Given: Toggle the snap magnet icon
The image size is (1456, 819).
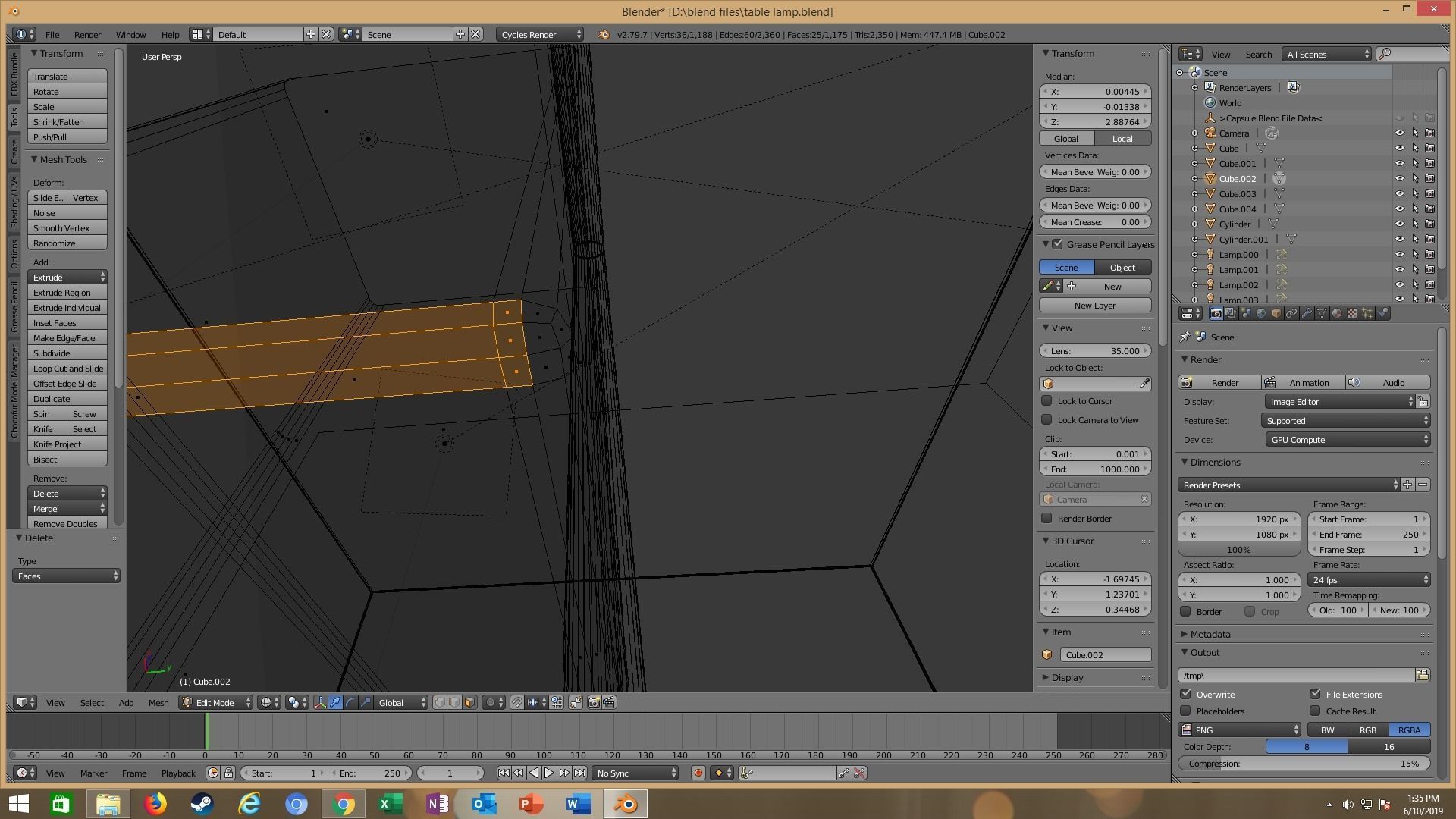Looking at the screenshot, I should pyautogui.click(x=516, y=702).
